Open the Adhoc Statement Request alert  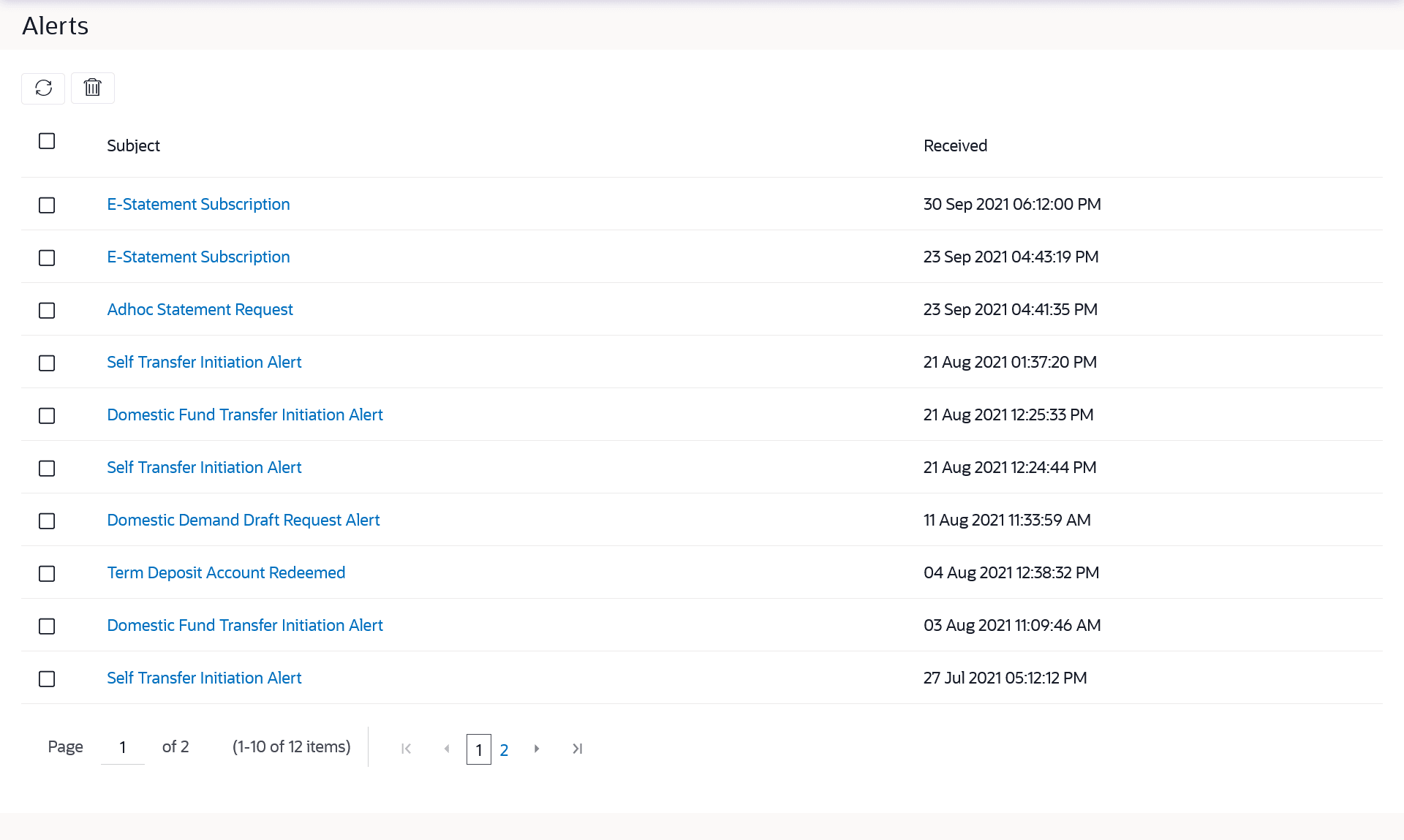pyautogui.click(x=200, y=310)
